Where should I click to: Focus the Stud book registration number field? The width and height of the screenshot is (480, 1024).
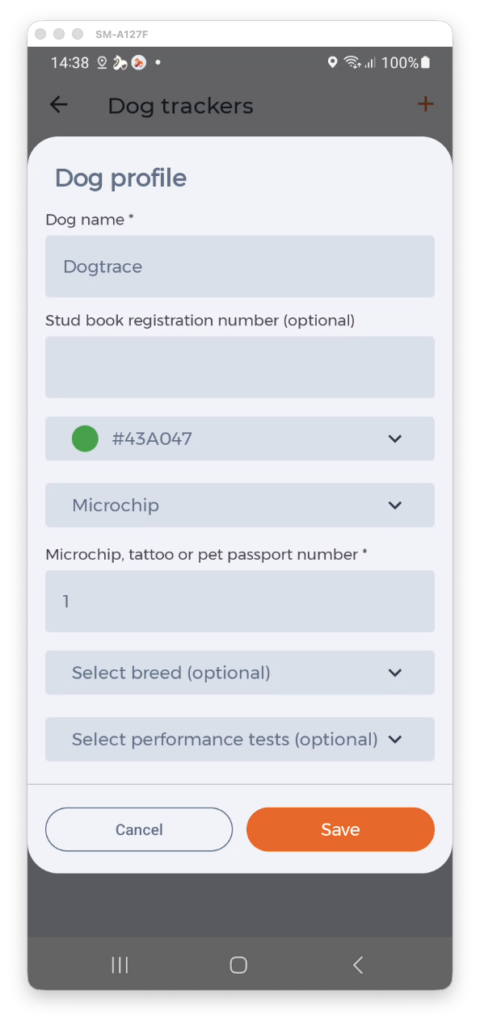(240, 367)
